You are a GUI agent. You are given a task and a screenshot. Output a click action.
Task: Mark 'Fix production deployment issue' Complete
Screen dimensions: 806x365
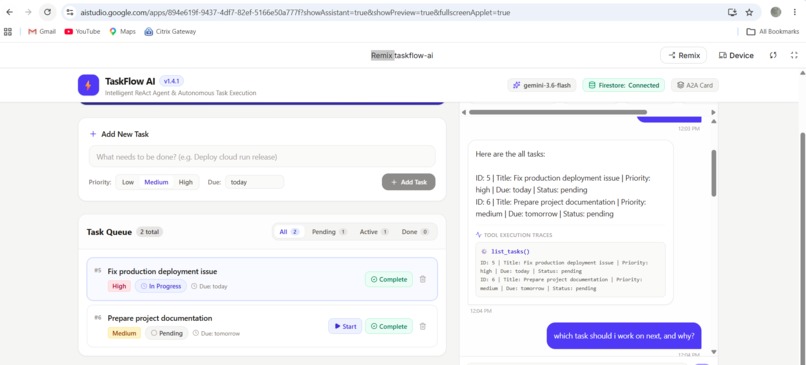pyautogui.click(x=389, y=279)
